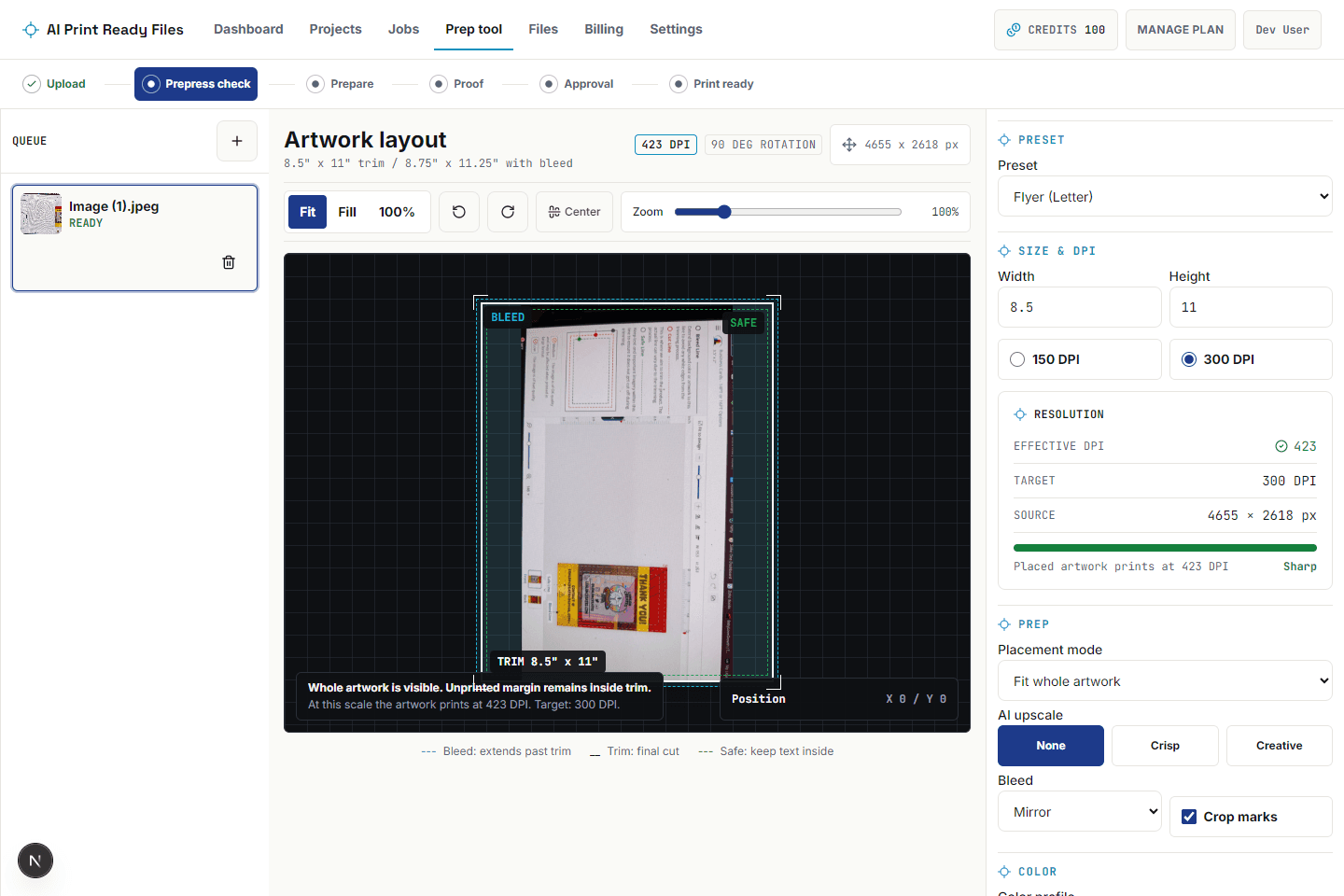This screenshot has height=896, width=1344.
Task: Click the green resolution quality bar
Action: (1165, 548)
